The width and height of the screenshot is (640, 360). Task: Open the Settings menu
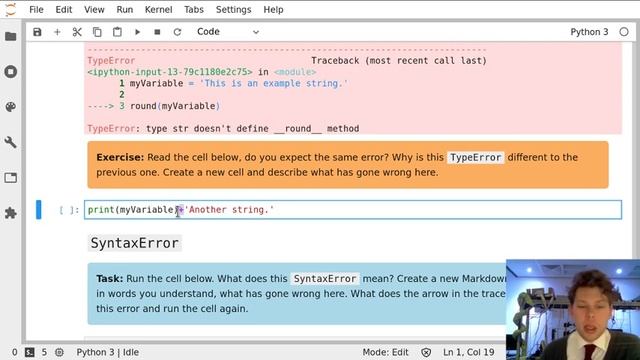(233, 9)
